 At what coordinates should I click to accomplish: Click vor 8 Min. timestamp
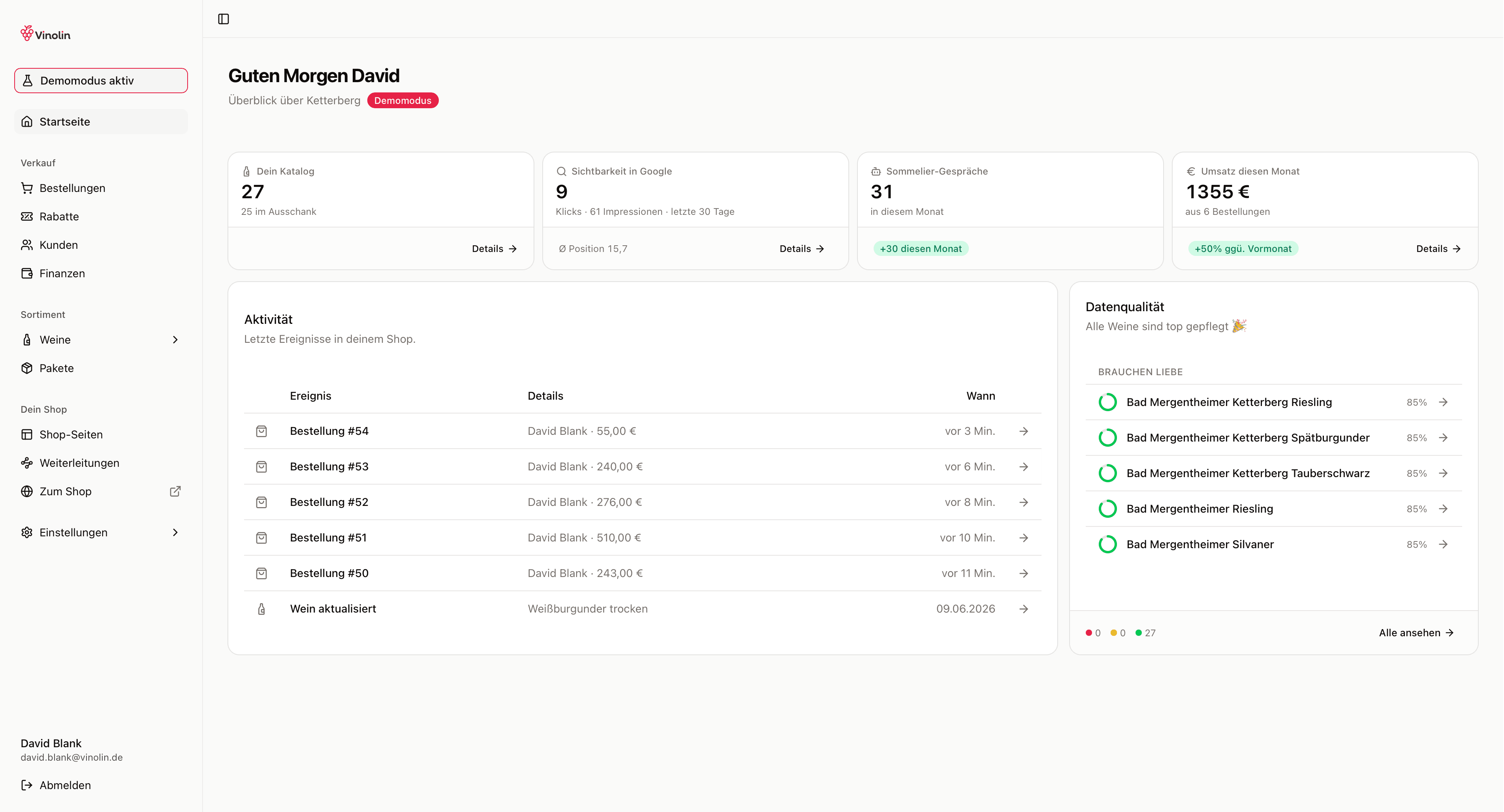point(970,502)
